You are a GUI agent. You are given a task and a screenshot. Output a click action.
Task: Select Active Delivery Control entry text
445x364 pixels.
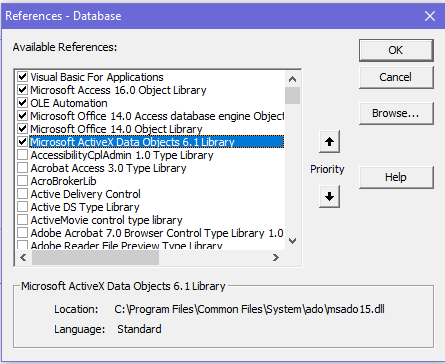tap(86, 194)
